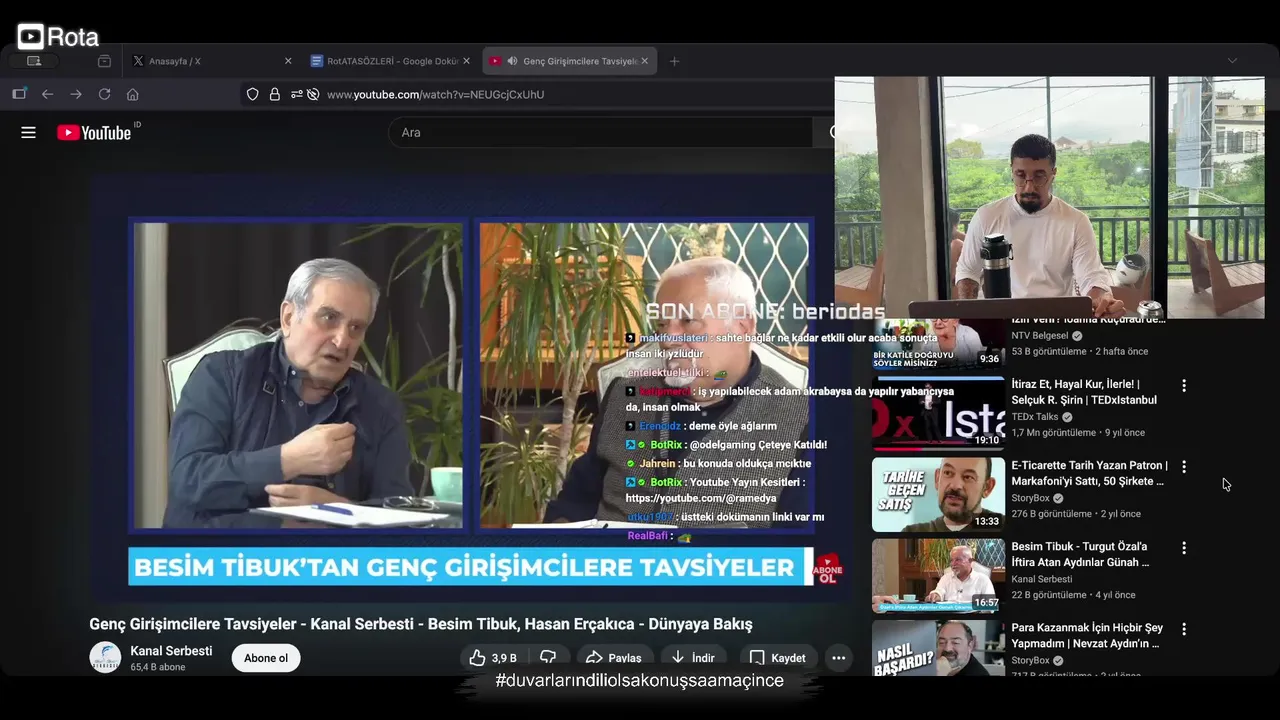1280x720 pixels.
Task: Click the browser forward arrow
Action: 76,94
